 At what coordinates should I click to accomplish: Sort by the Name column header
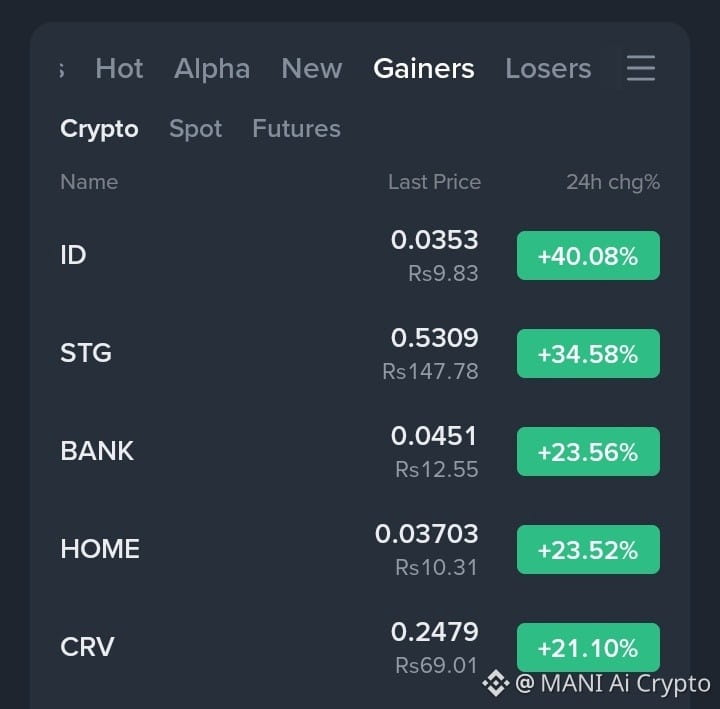(x=89, y=182)
